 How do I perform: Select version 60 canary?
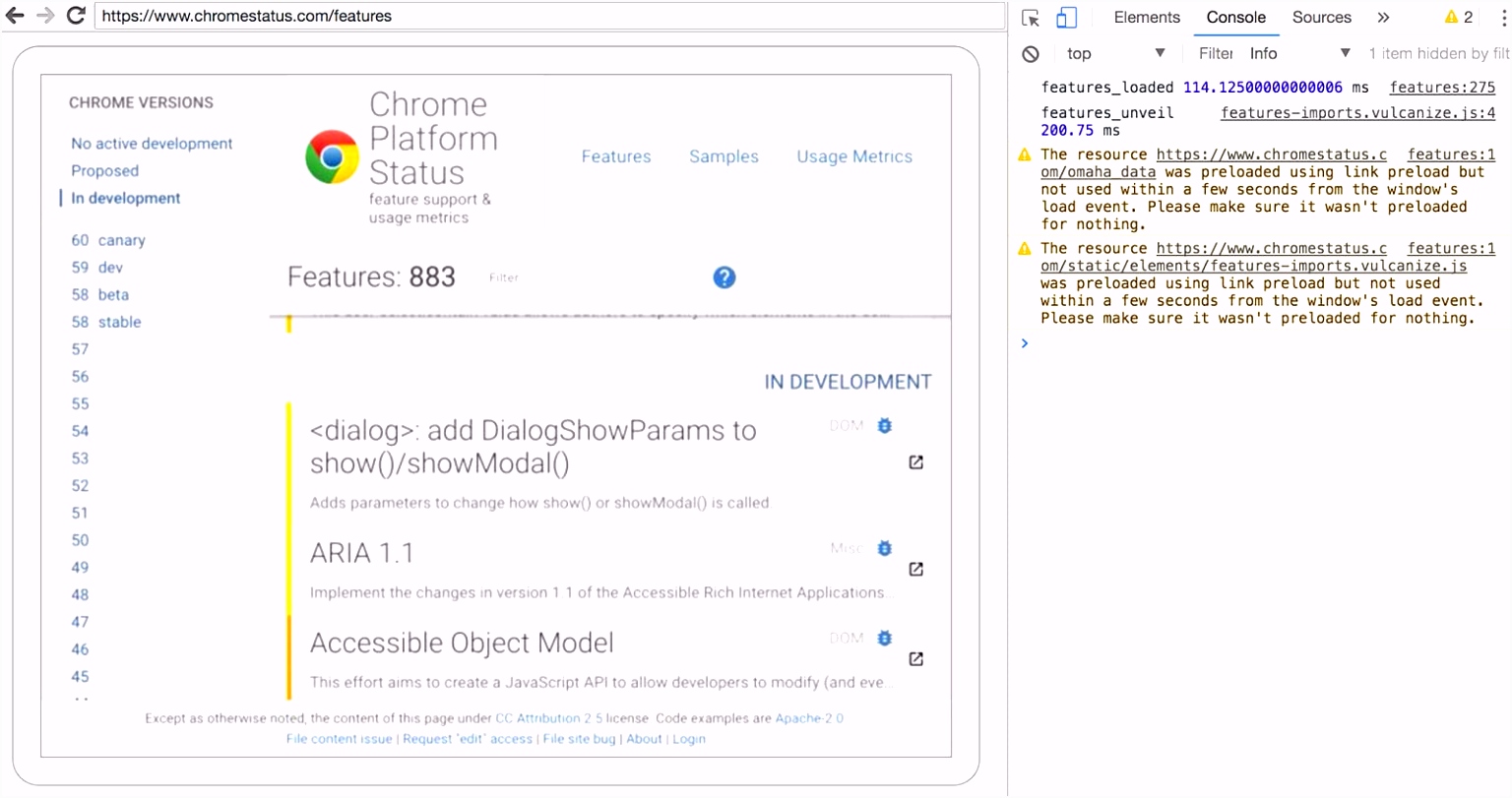click(108, 240)
